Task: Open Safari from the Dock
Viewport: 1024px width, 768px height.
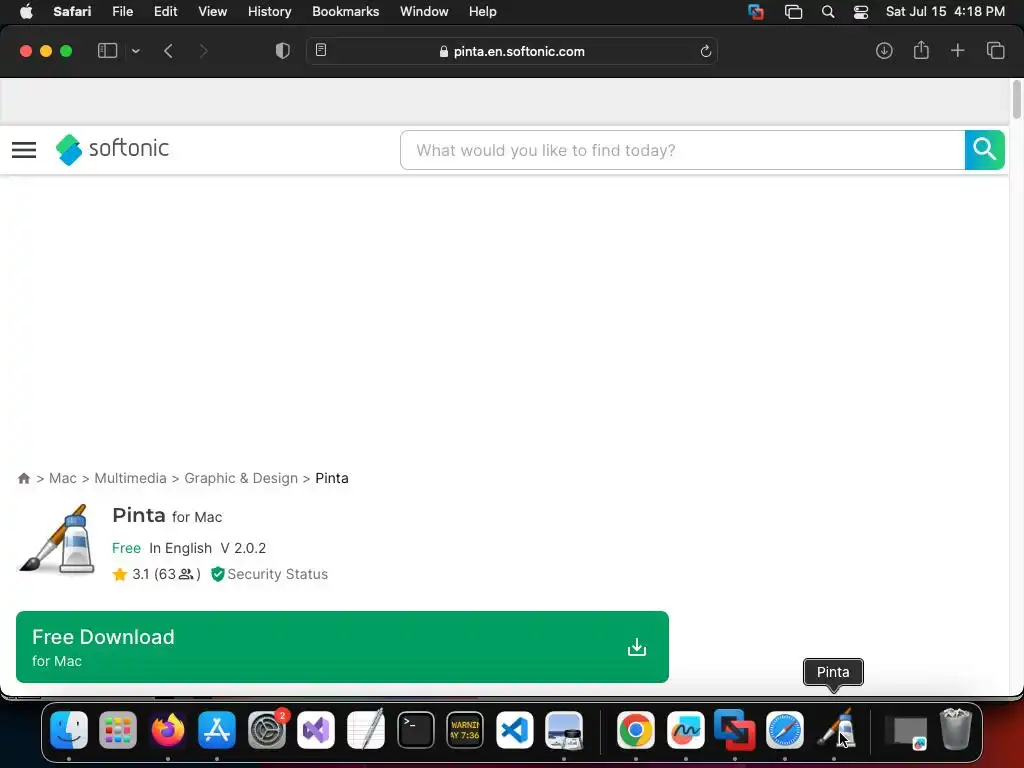Action: point(784,729)
